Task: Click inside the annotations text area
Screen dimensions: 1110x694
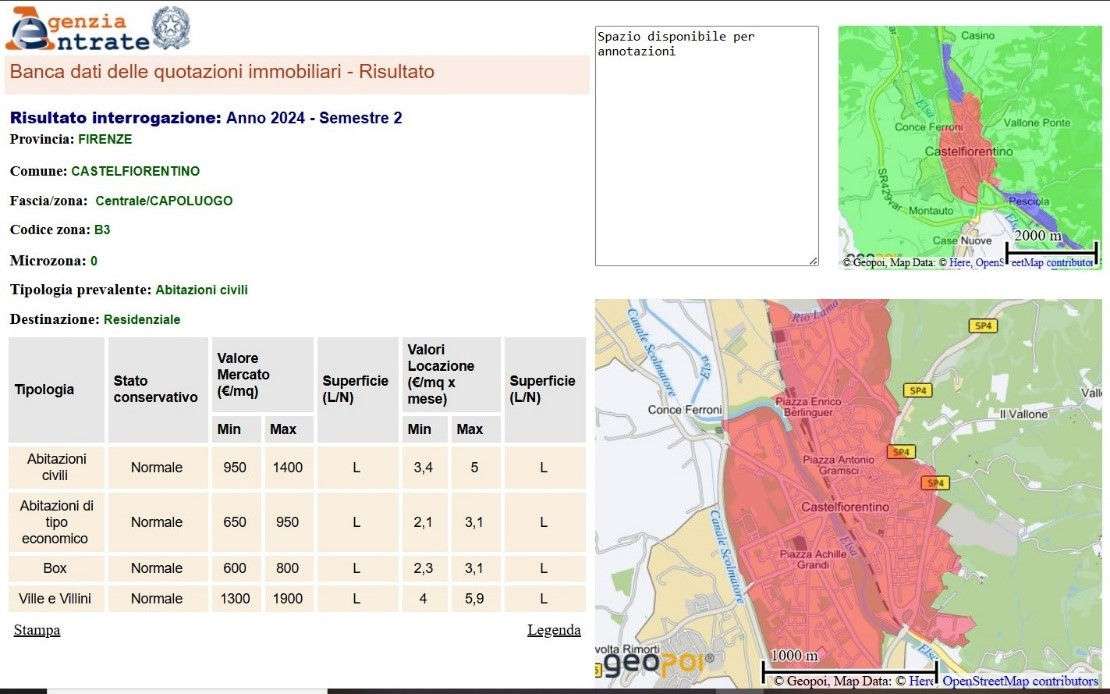Action: coord(706,146)
